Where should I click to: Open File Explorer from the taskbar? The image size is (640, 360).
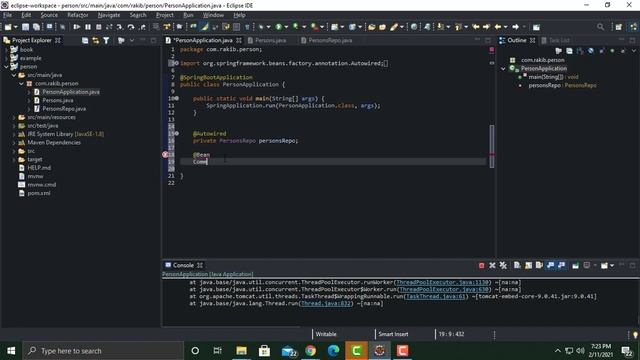(x=241, y=351)
